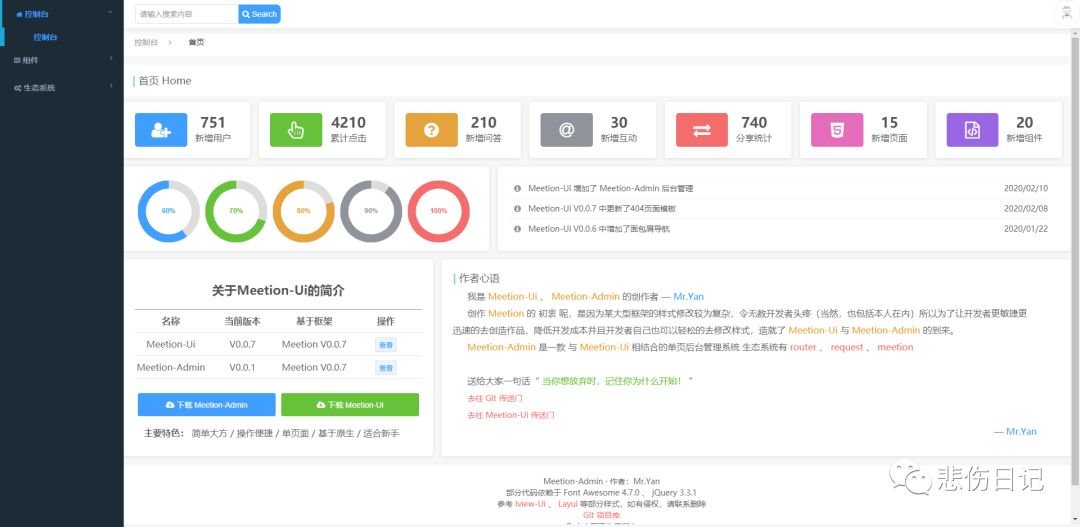Click the gray @ interaction icon tile
Image resolution: width=1080 pixels, height=527 pixels.
click(x=566, y=130)
